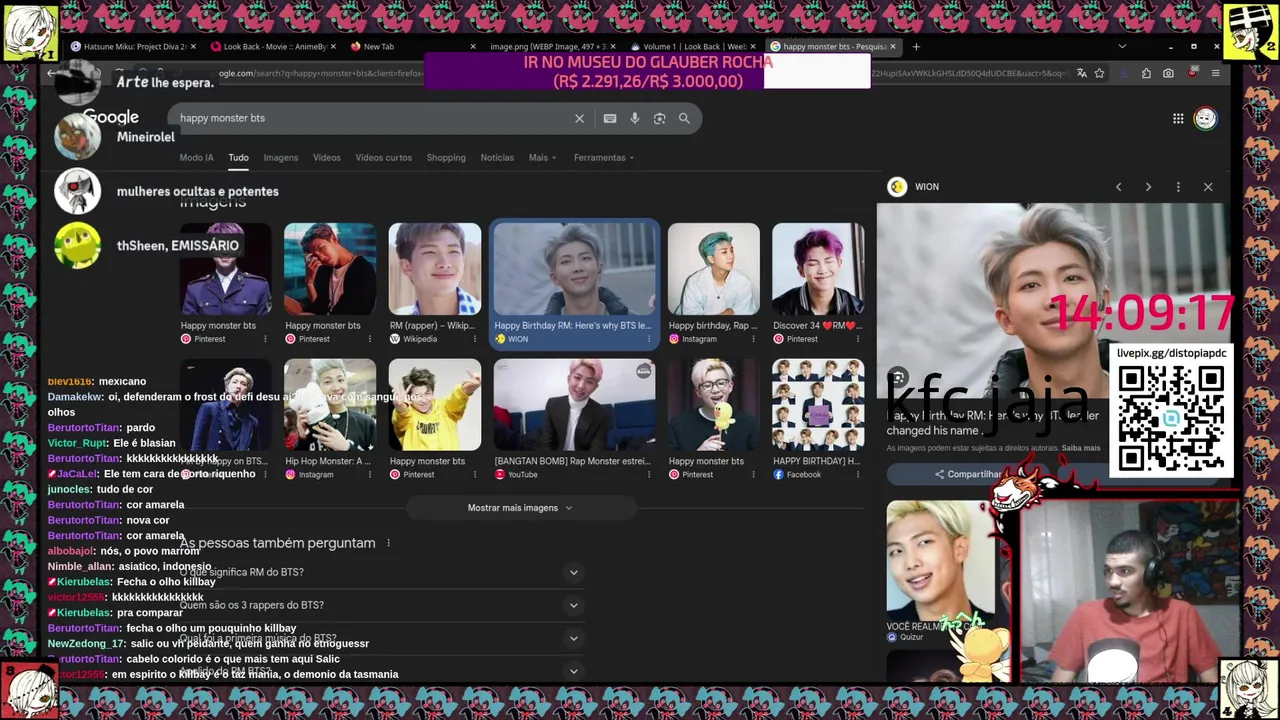Switch to the 'Vídeos' tab
Viewport: 1280px width, 720px height.
pos(326,157)
